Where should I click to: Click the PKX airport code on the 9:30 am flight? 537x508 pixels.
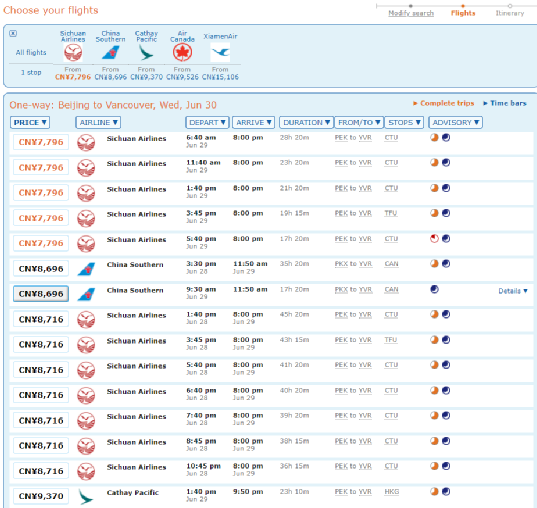(341, 290)
